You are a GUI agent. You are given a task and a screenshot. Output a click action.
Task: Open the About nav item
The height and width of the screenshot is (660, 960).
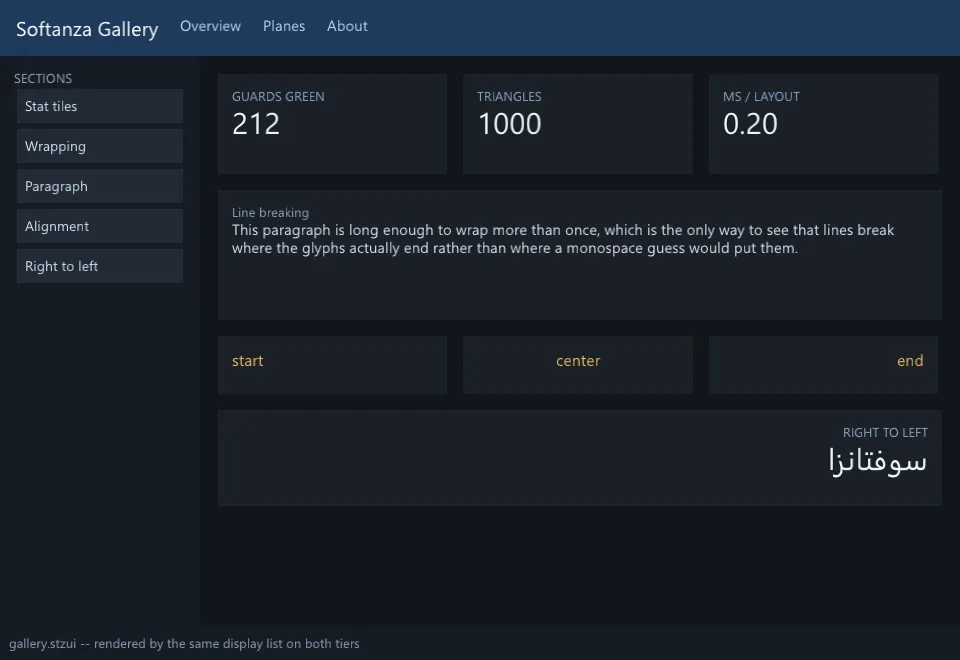click(x=347, y=26)
